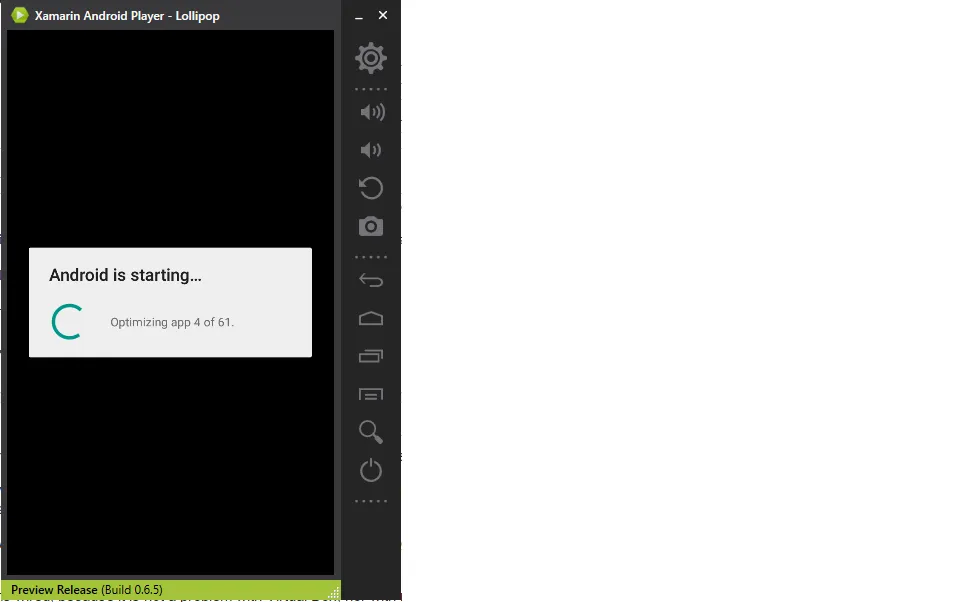This screenshot has width=960, height=602.
Task: Open the settings gear in sidebar
Action: click(370, 58)
